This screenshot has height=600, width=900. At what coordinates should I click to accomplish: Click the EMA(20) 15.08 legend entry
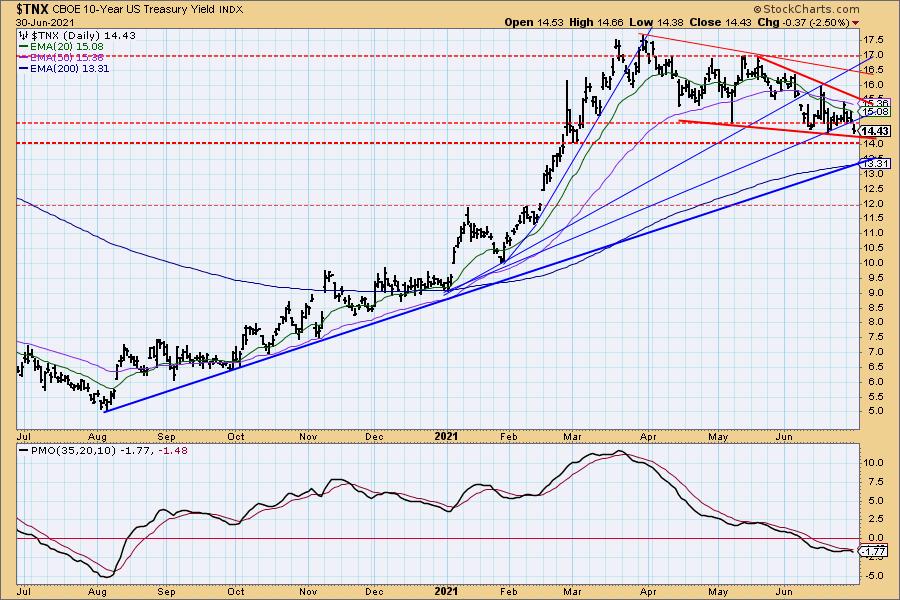pos(68,47)
